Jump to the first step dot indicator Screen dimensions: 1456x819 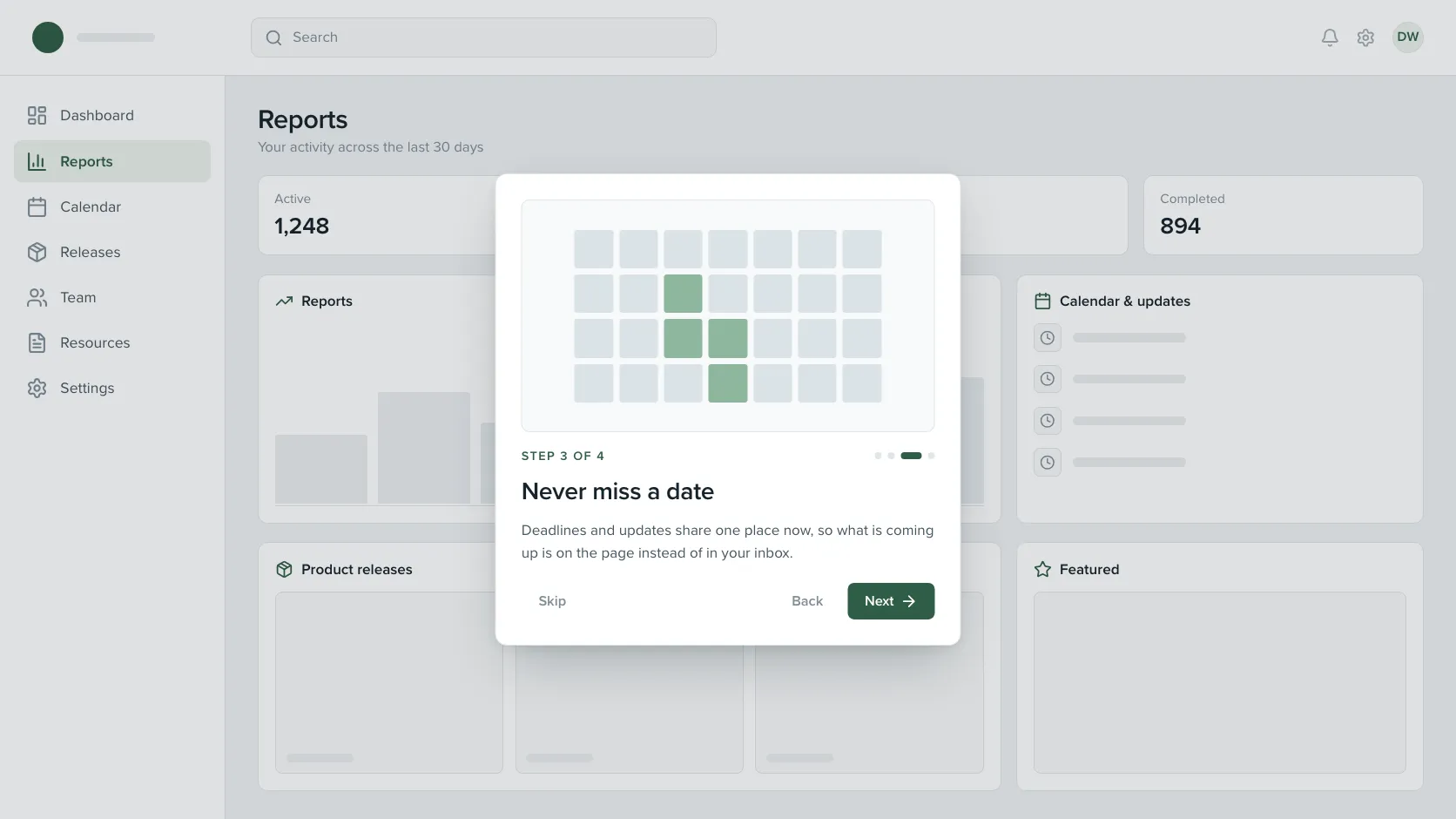click(x=878, y=456)
